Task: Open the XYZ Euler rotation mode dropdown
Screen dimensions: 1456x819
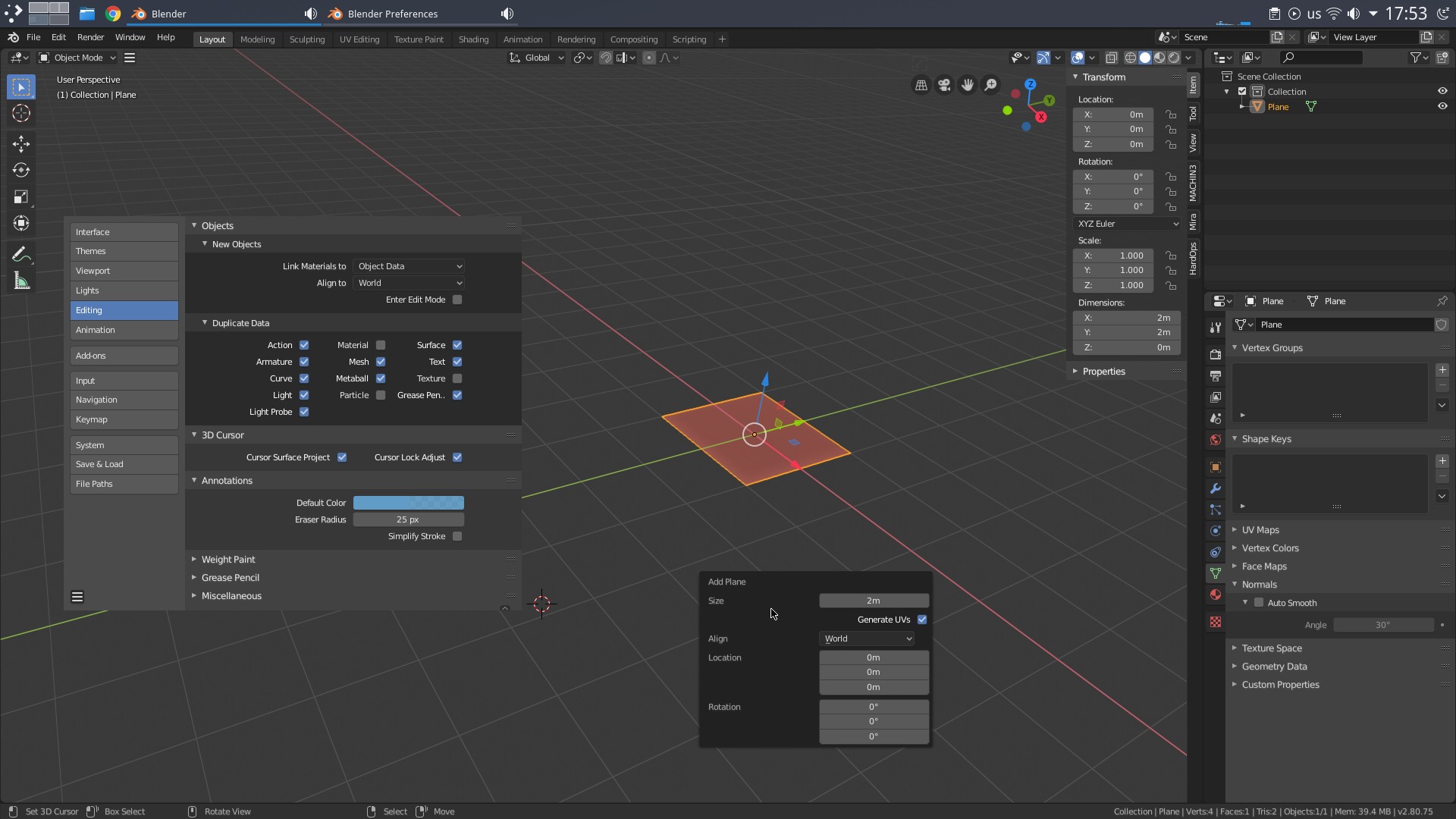Action: [1127, 224]
